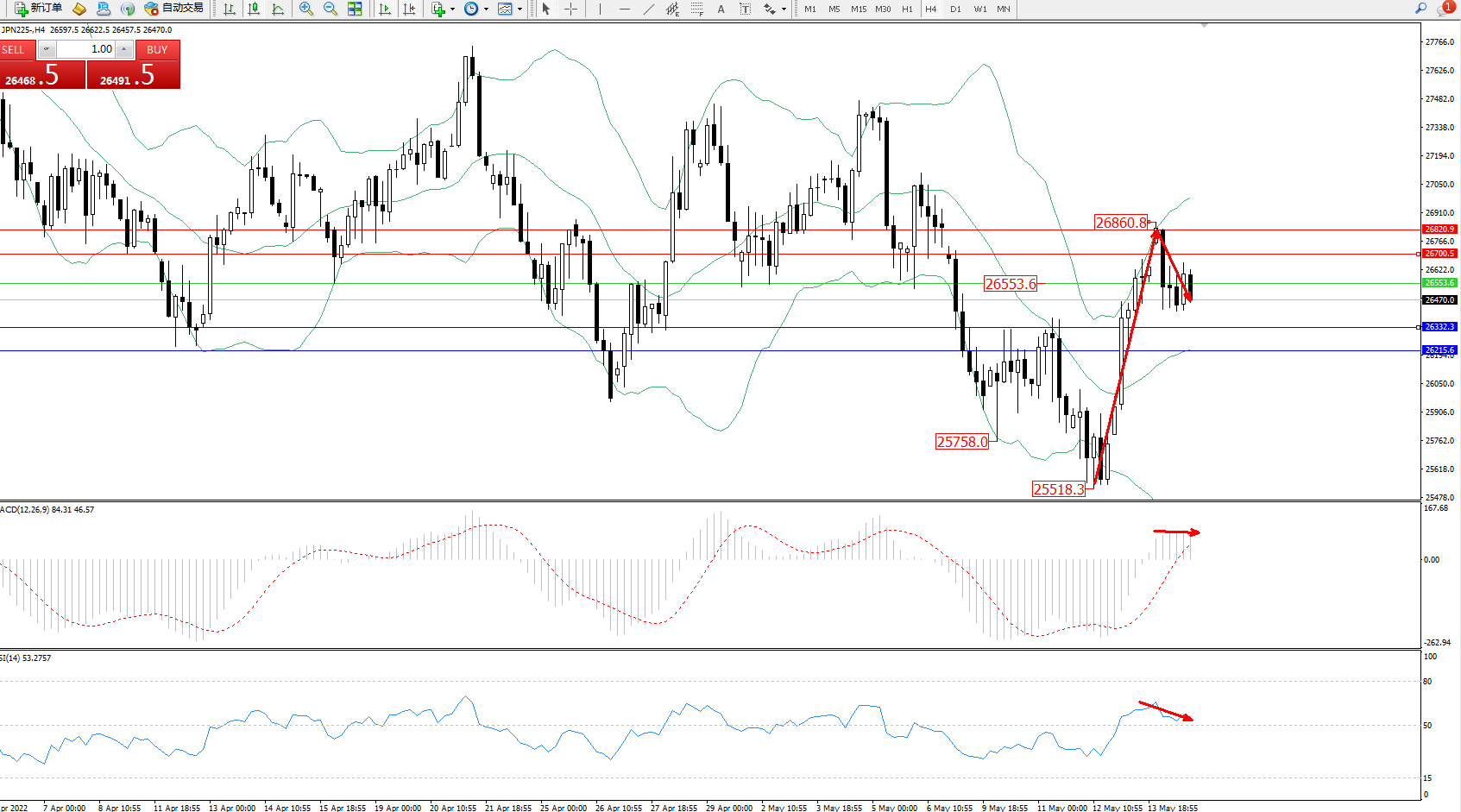
Task: Select the crosshair cursor tool
Action: click(570, 9)
